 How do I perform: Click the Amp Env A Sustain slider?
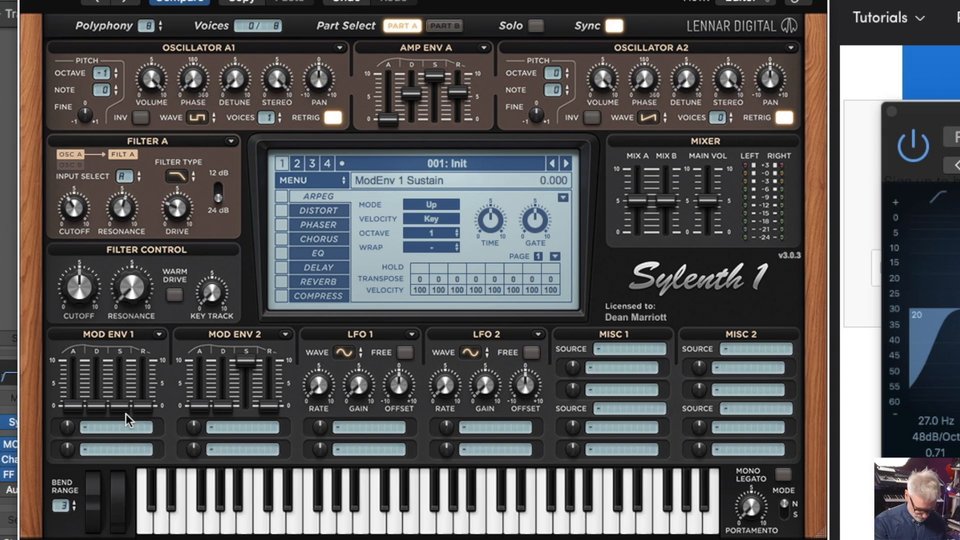435,77
